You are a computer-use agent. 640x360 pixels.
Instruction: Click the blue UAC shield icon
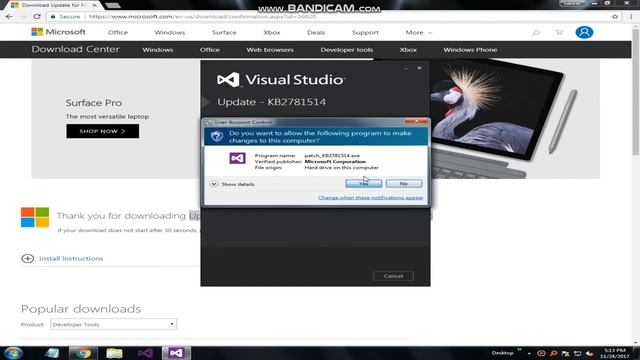pyautogui.click(x=217, y=136)
